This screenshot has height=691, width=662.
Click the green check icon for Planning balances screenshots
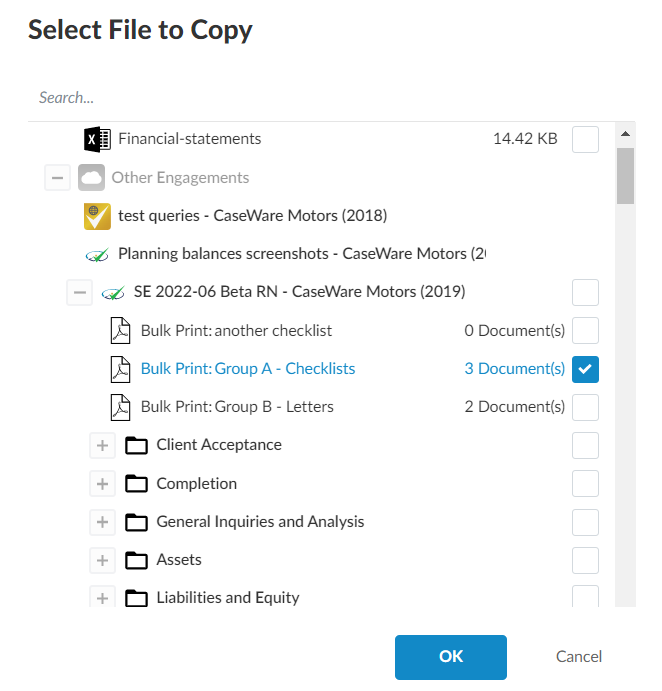[97, 254]
